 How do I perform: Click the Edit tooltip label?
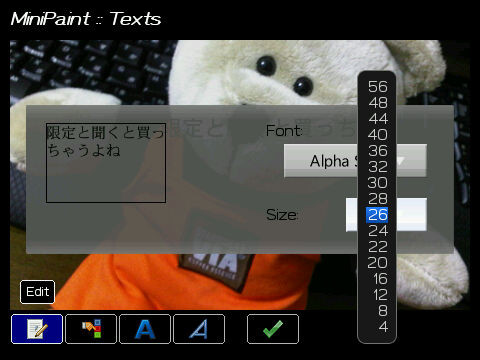coord(37,292)
